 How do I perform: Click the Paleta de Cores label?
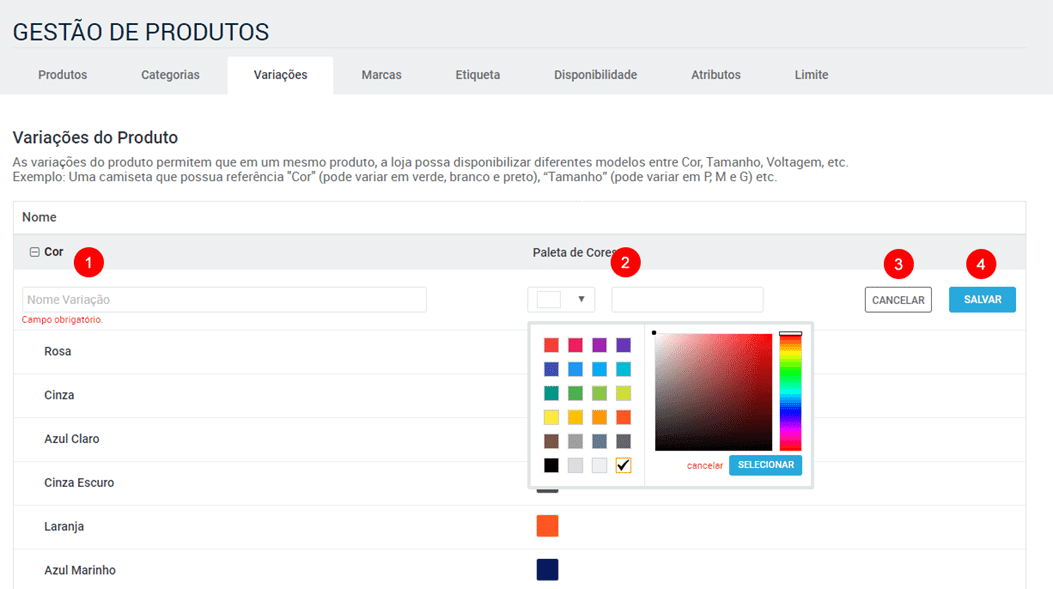coord(574,253)
